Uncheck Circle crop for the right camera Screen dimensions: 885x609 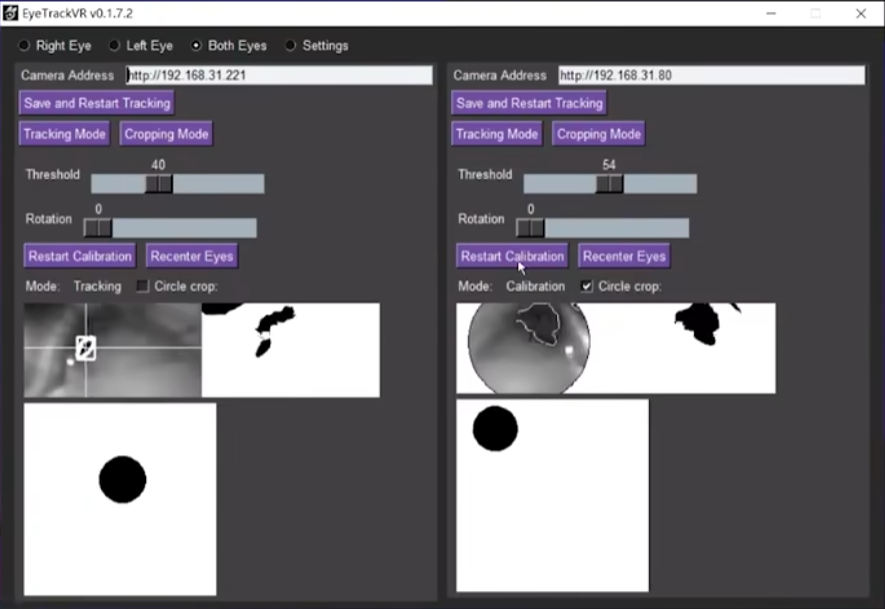585,286
